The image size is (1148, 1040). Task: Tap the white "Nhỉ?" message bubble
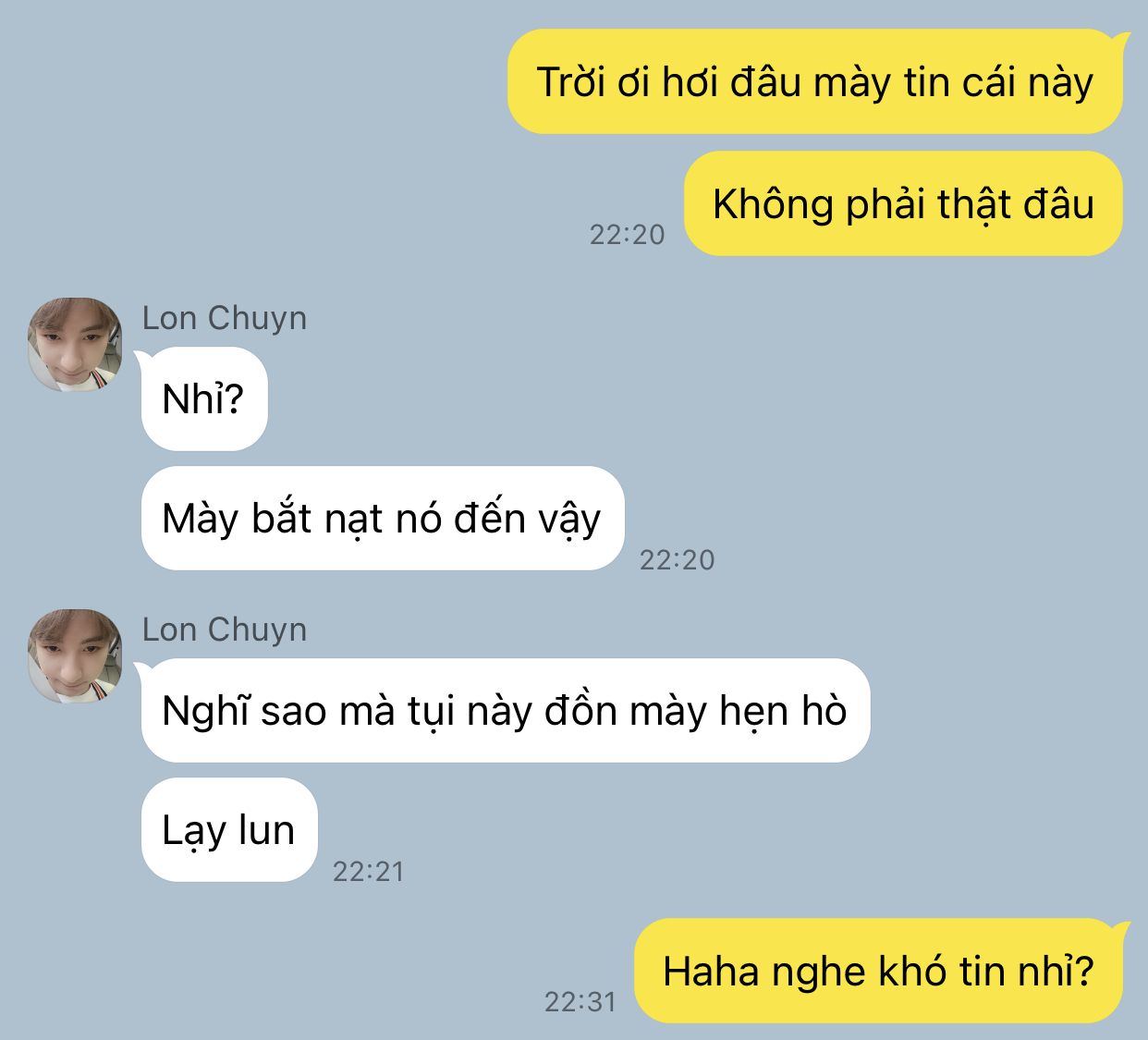(x=203, y=398)
